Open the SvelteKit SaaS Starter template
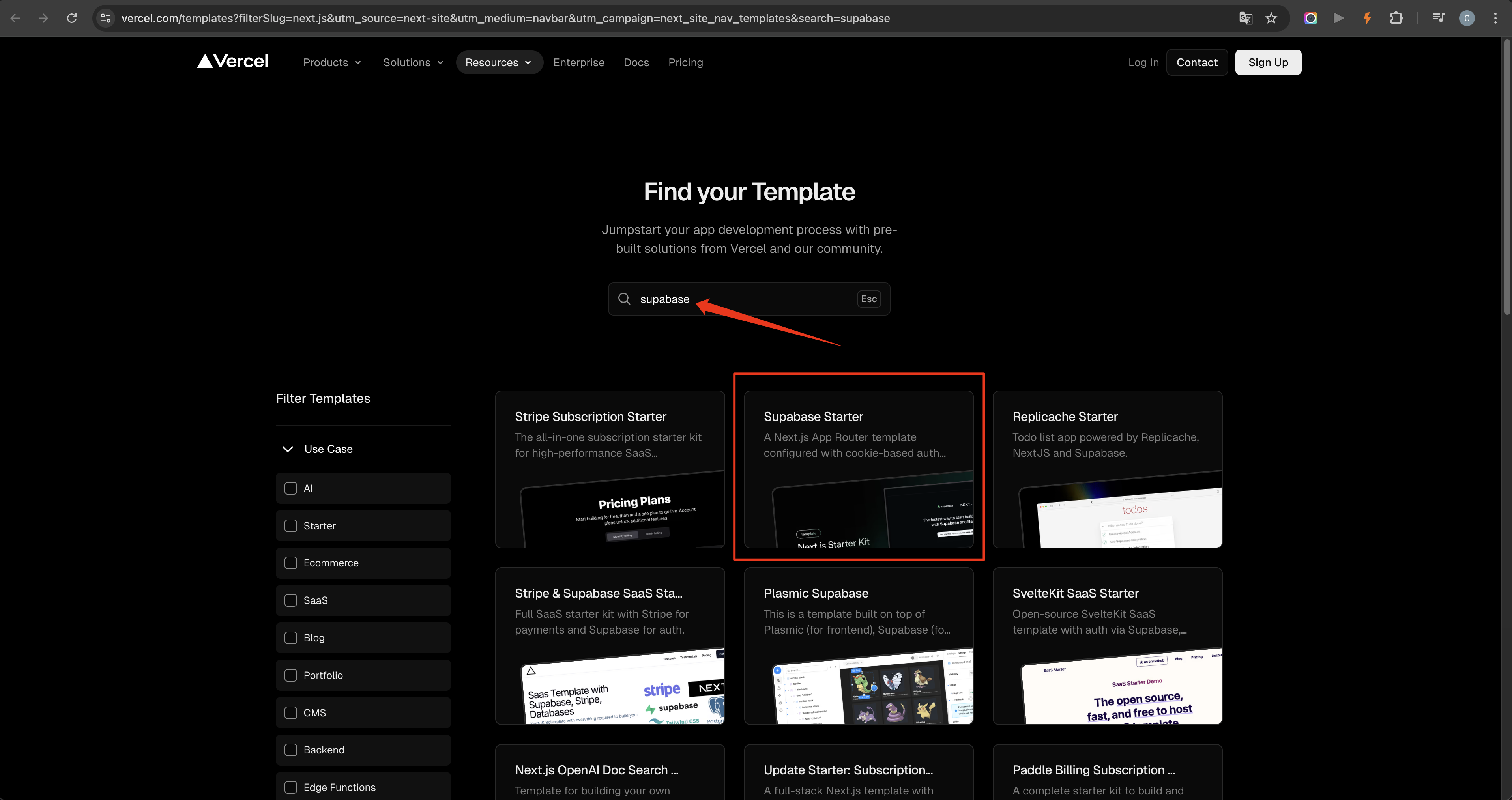Image resolution: width=1512 pixels, height=800 pixels. pos(1108,646)
